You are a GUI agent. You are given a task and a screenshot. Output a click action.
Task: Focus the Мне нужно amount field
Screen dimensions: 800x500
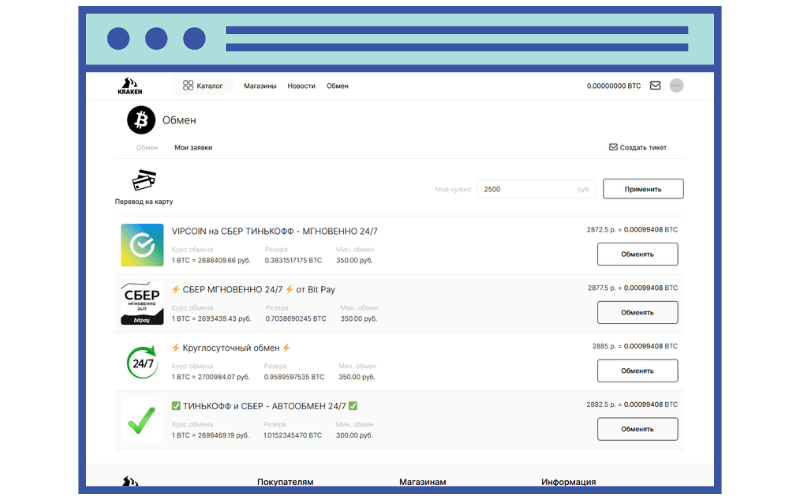coord(536,189)
